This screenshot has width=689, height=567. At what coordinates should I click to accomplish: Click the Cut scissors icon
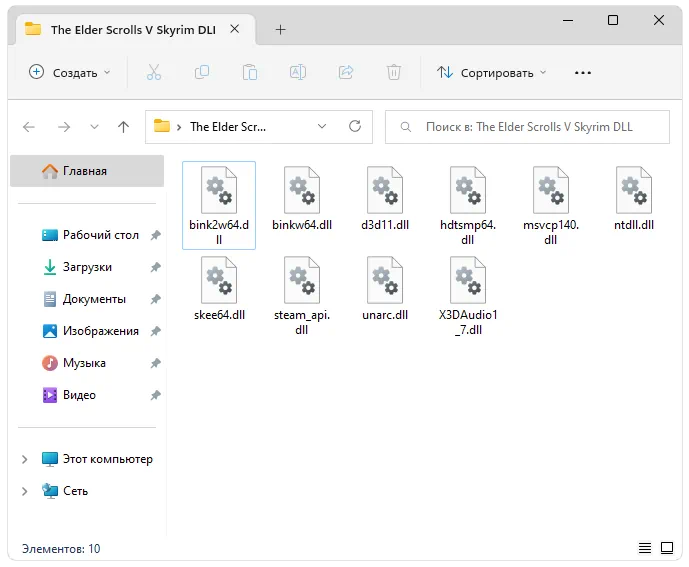153,72
